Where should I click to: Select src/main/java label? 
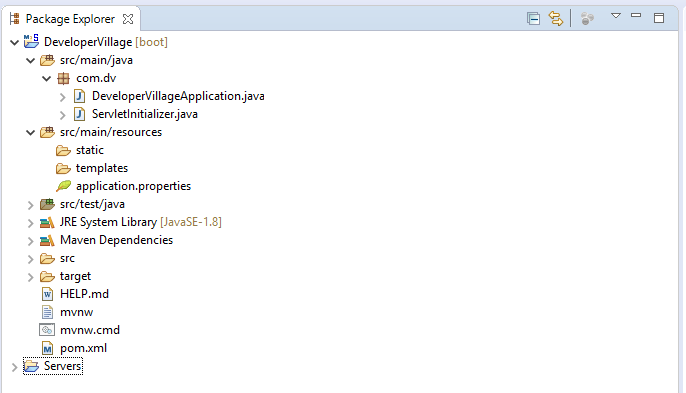(96, 60)
